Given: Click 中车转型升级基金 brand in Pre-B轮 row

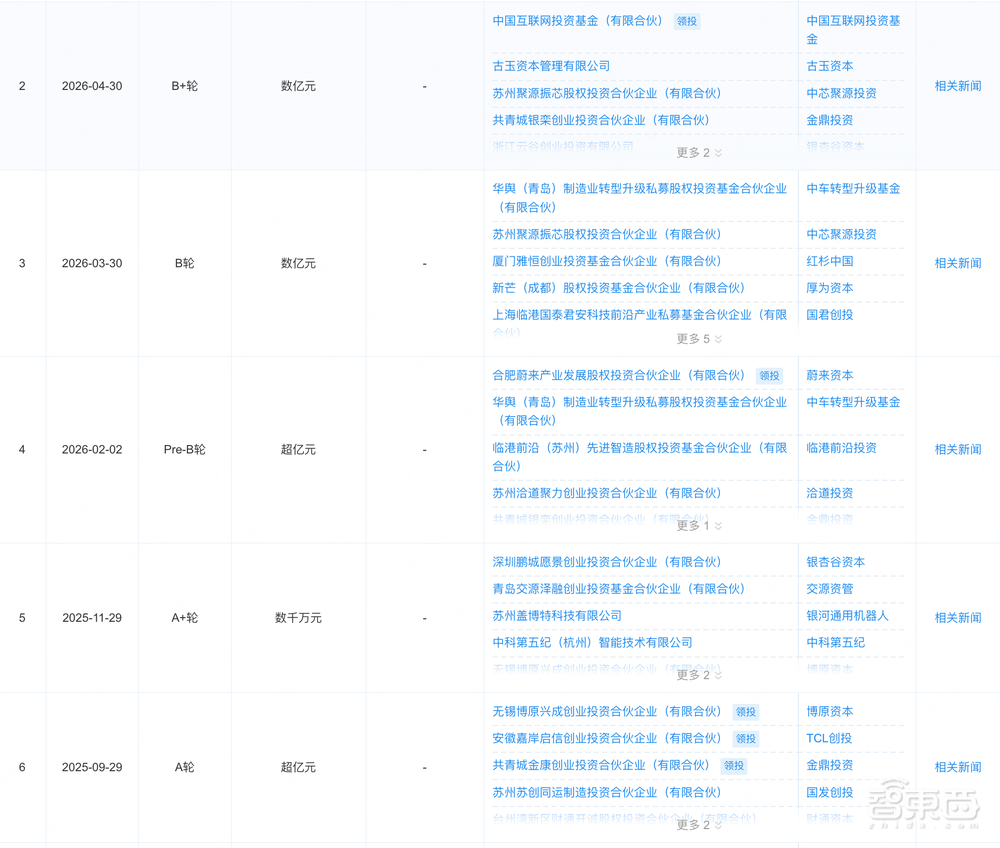Looking at the screenshot, I should (x=853, y=402).
